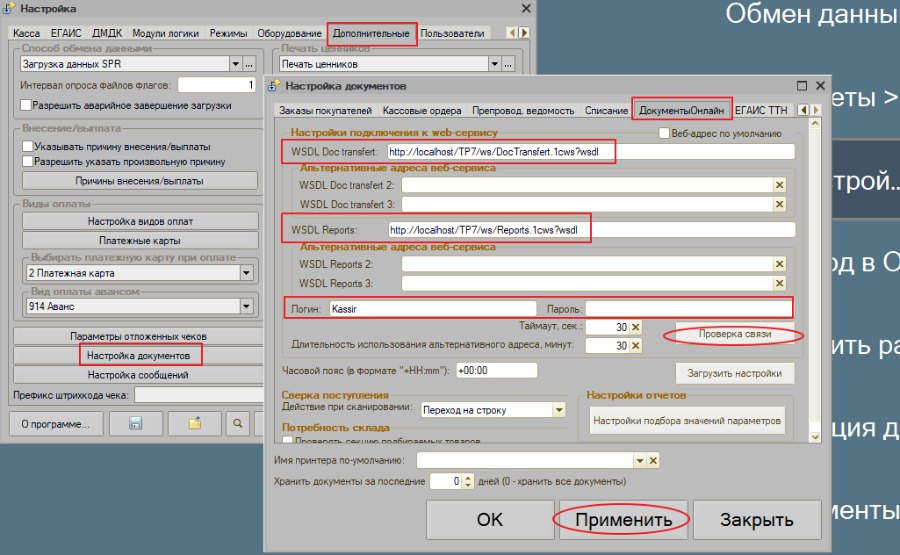Click the WSDL Doc transfert URL field
The width and height of the screenshot is (900, 555).
591,152
